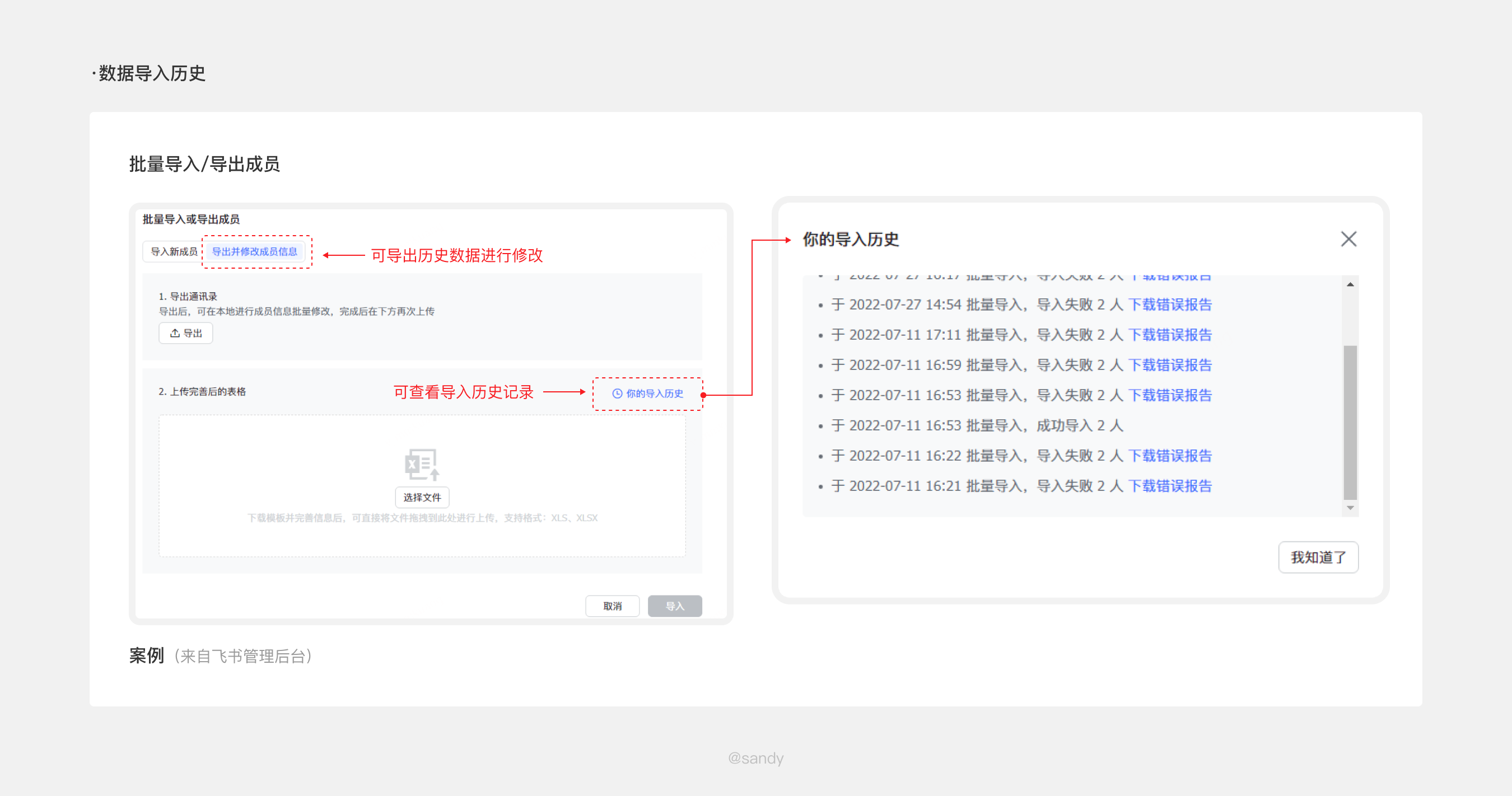1512x796 pixels.
Task: Confirm with 我知道了 button
Action: point(1318,558)
